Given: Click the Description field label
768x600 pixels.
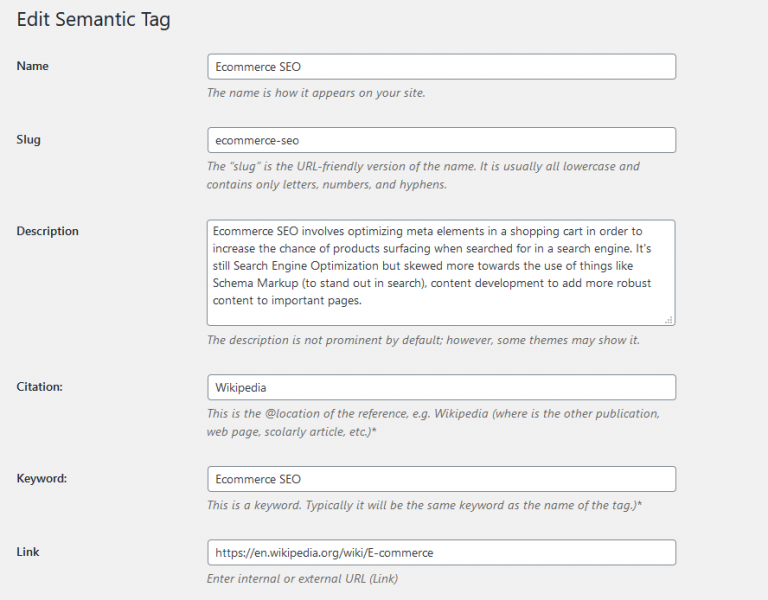Looking at the screenshot, I should (x=48, y=231).
